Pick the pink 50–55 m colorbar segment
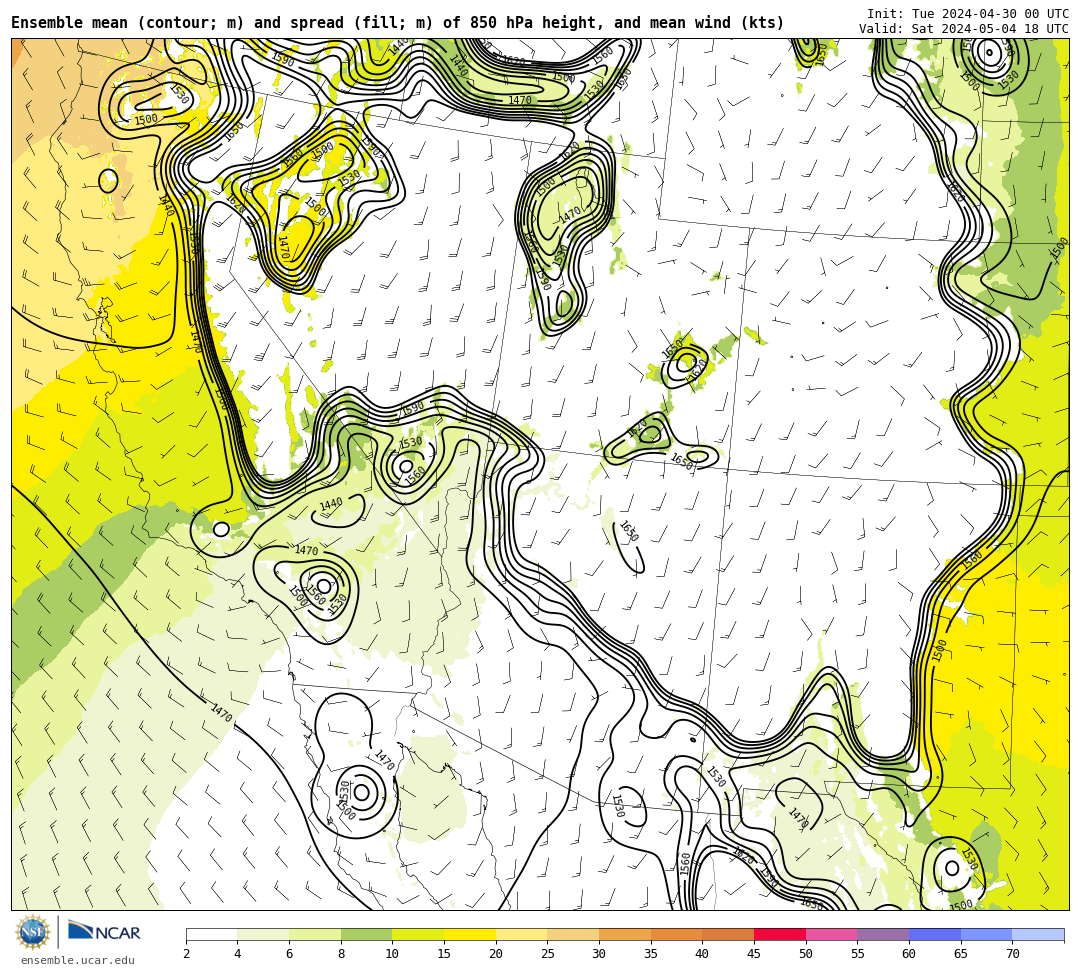Screen dimensions: 1080x973 point(831,934)
